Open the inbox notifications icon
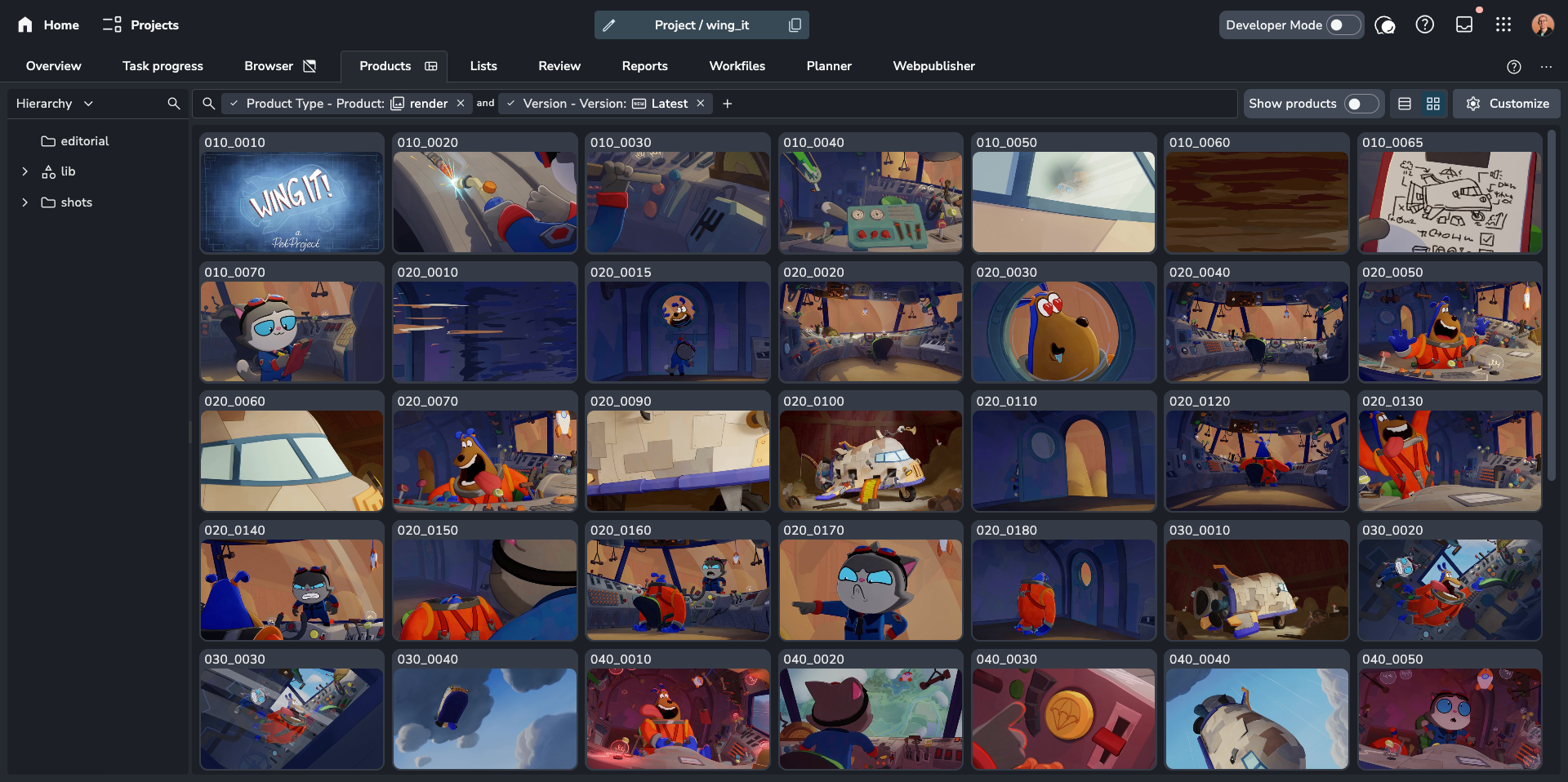This screenshot has width=1568, height=782. [x=1464, y=25]
